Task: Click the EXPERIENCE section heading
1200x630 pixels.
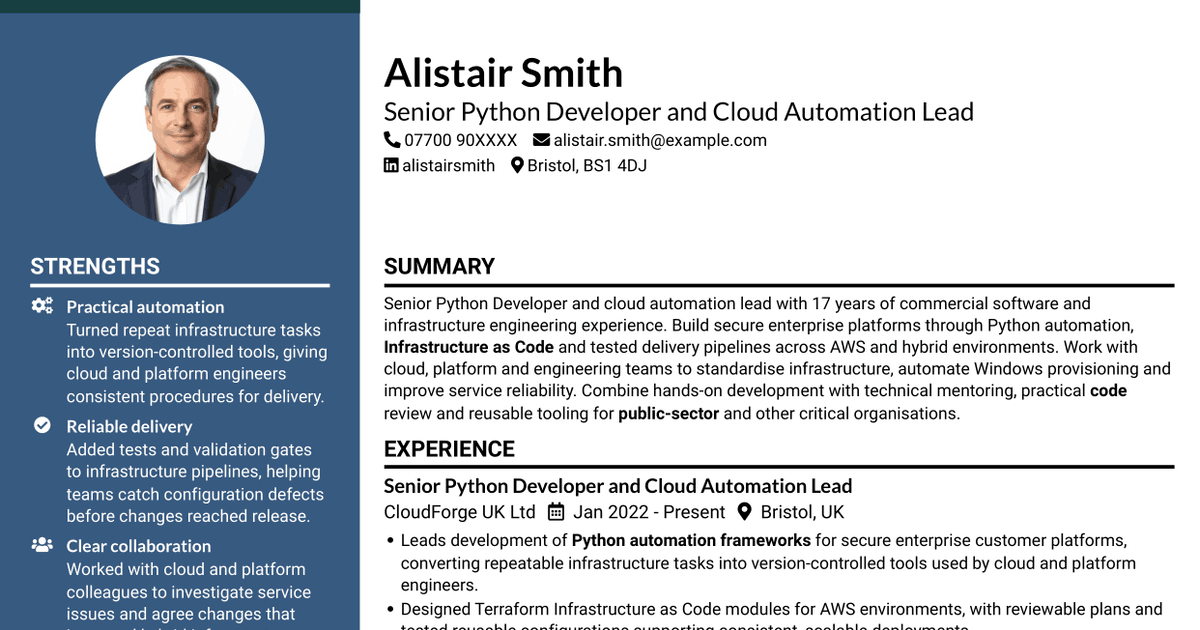Action: (449, 449)
